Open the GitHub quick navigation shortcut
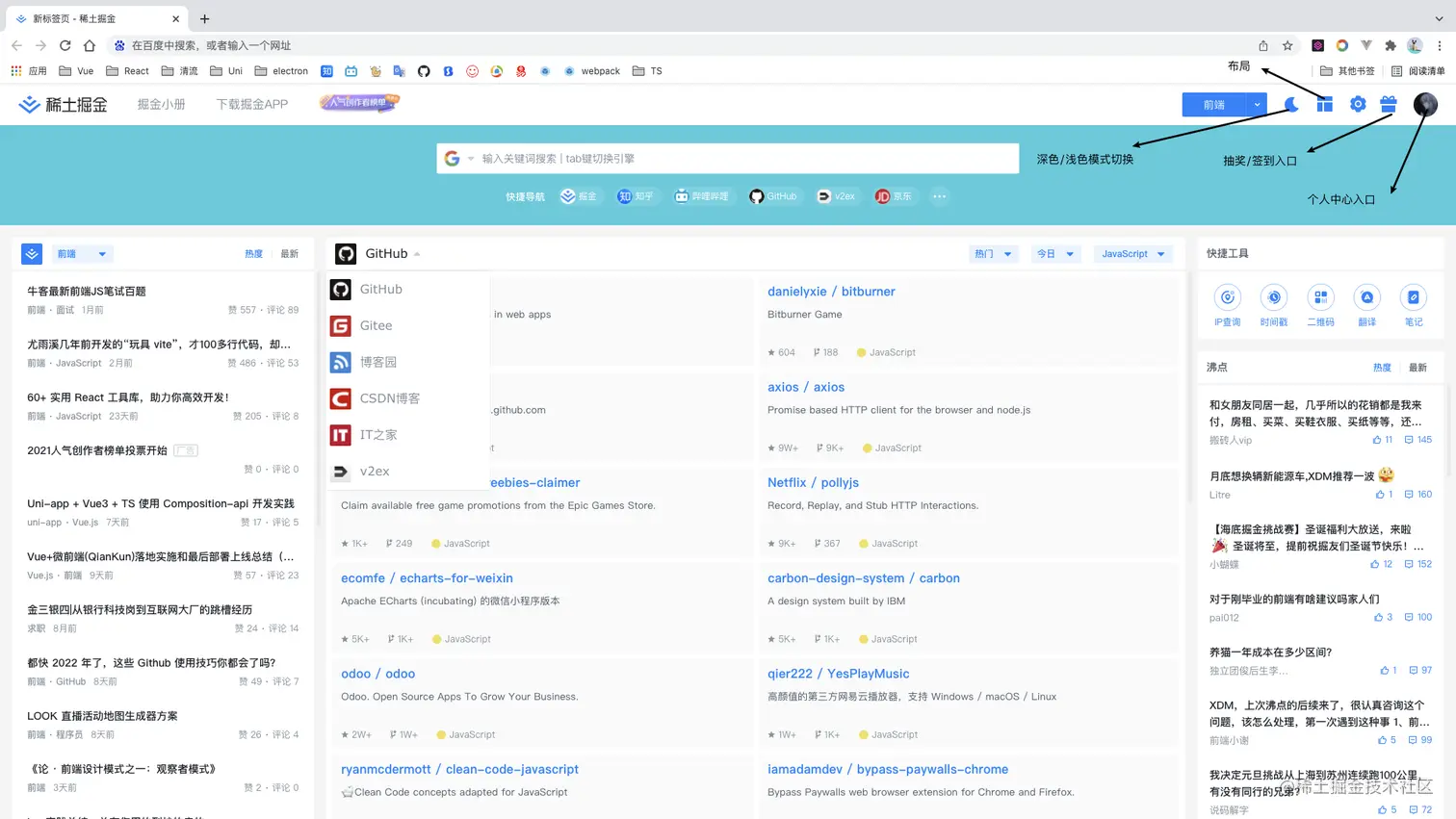The height and width of the screenshot is (819, 1456). click(x=773, y=196)
